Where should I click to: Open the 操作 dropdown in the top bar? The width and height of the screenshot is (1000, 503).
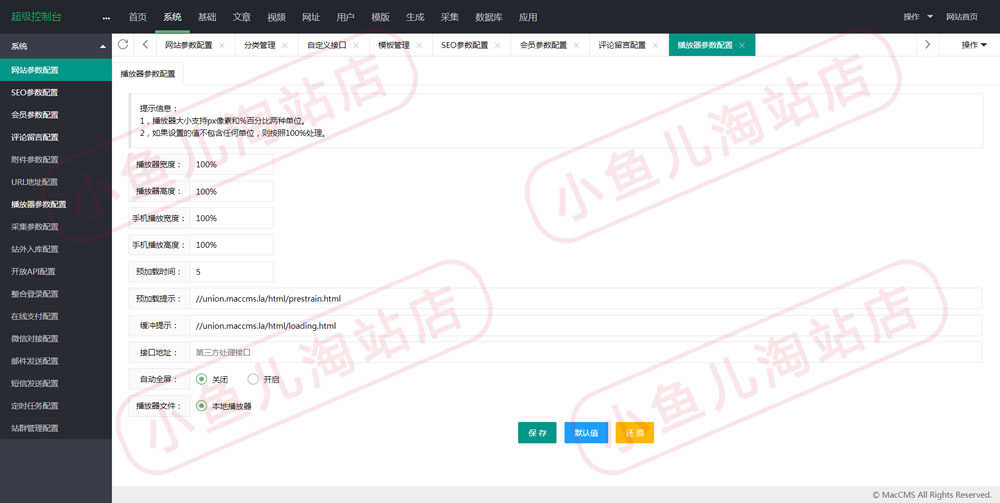tap(918, 17)
